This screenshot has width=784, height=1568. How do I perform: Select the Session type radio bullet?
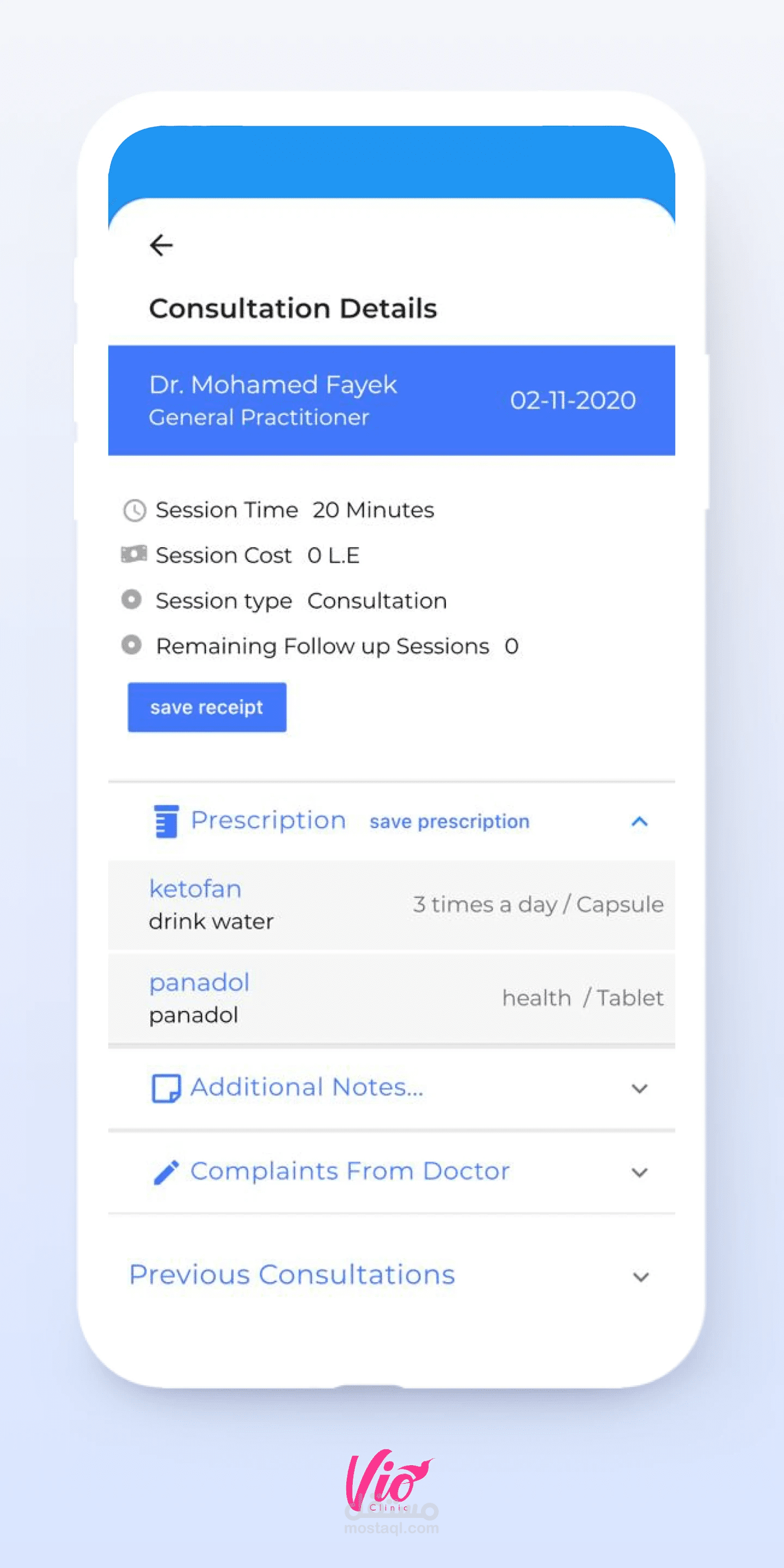pos(131,599)
